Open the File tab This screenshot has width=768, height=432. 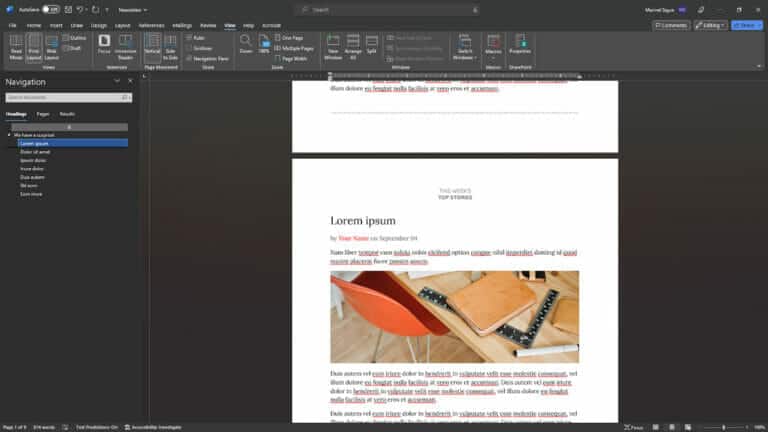12,25
